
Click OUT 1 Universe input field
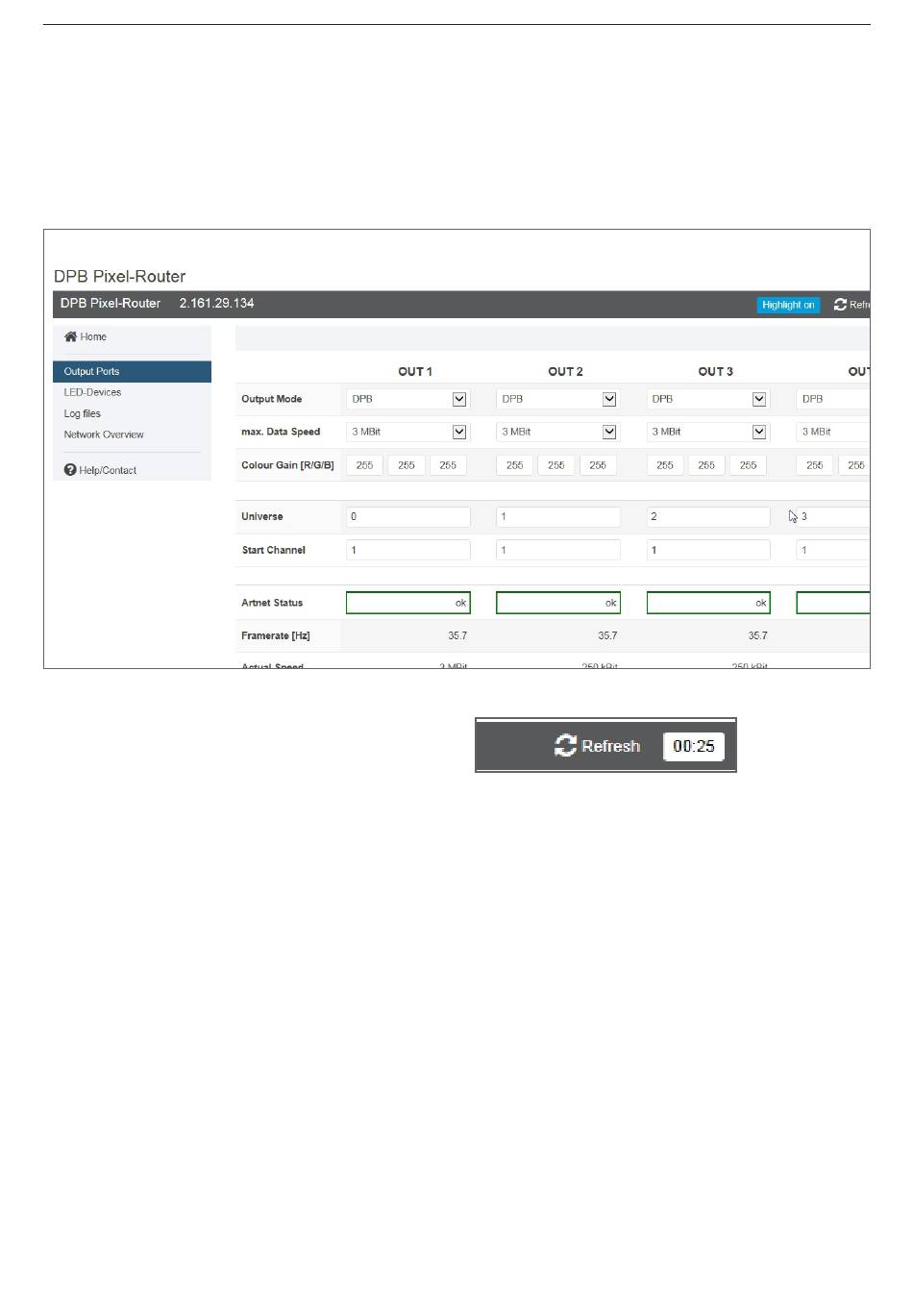tap(408, 516)
